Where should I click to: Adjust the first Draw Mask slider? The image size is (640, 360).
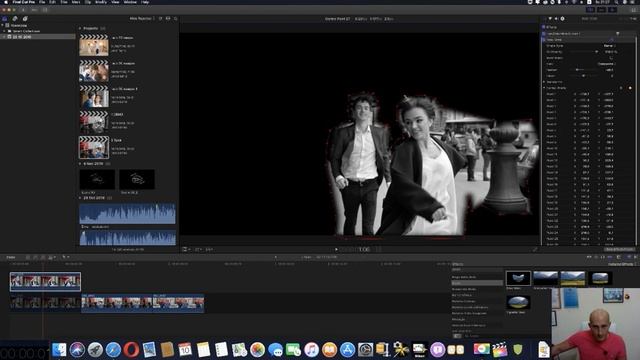584,52
